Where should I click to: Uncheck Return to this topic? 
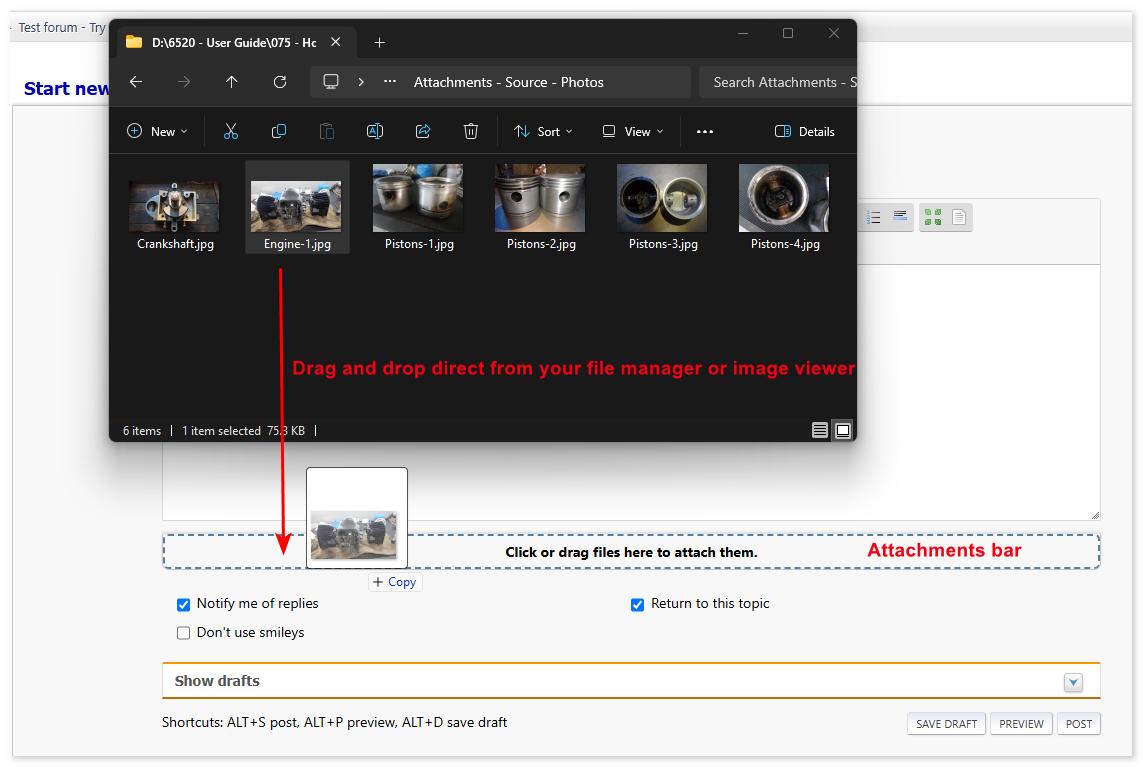(637, 604)
